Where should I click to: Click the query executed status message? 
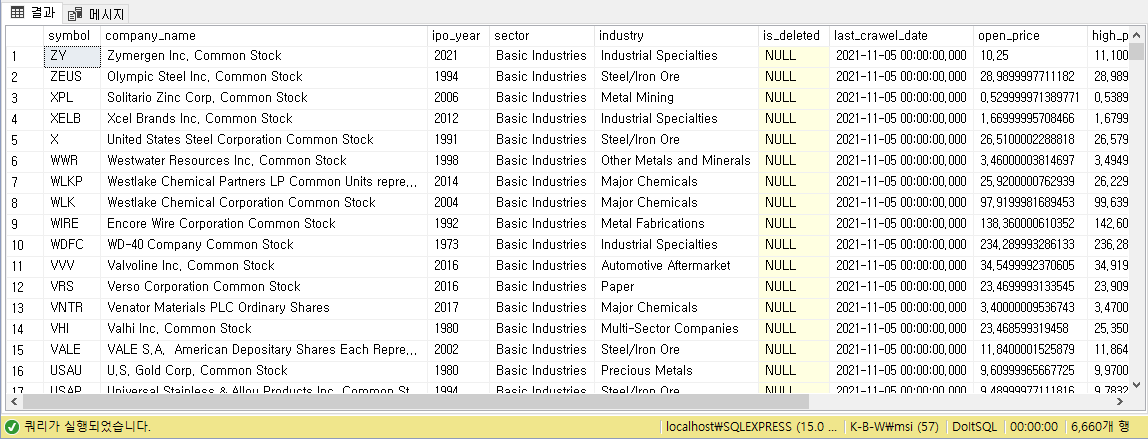[x=88, y=427]
